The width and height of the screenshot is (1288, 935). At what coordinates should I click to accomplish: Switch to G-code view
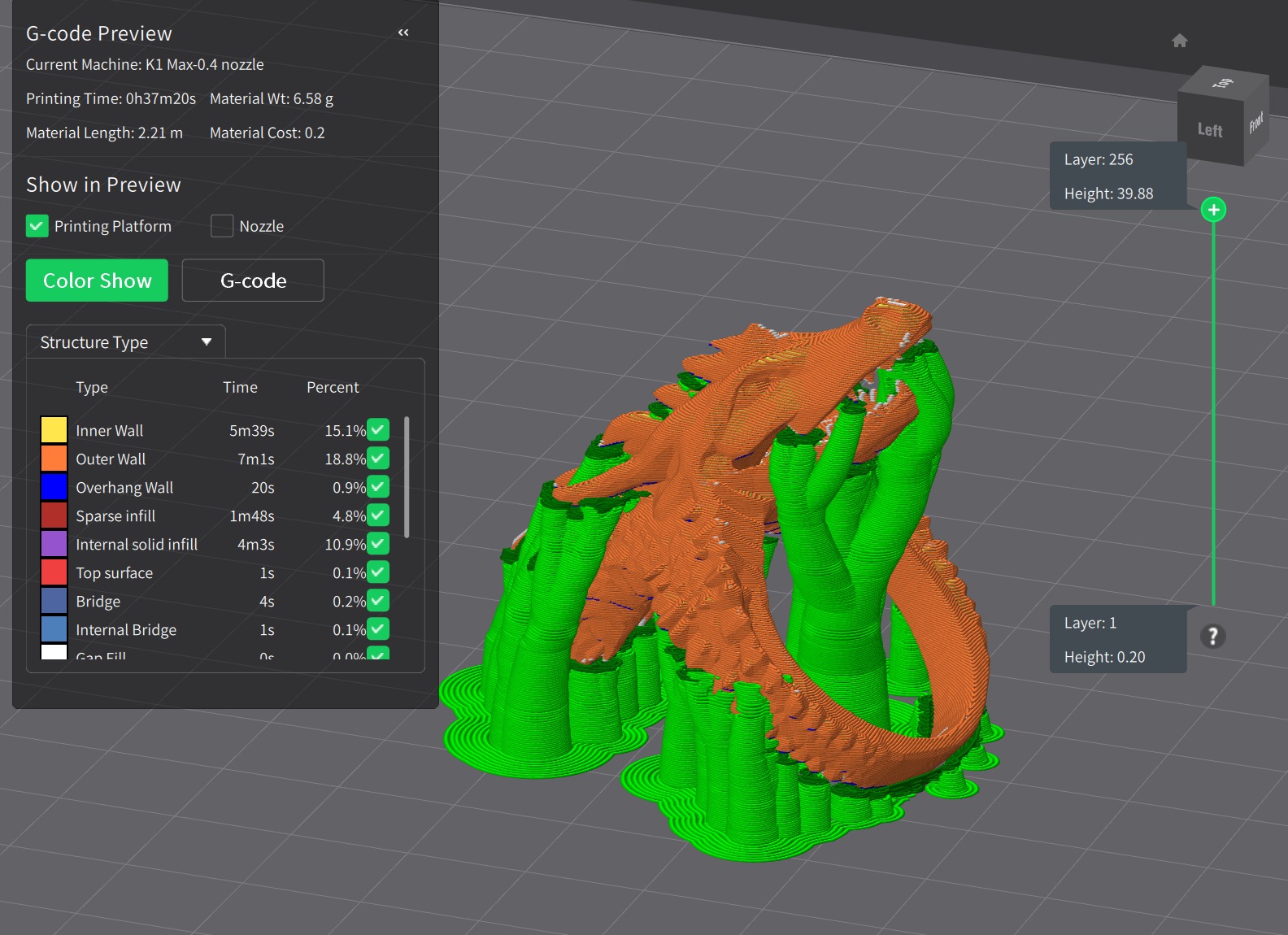click(x=253, y=280)
